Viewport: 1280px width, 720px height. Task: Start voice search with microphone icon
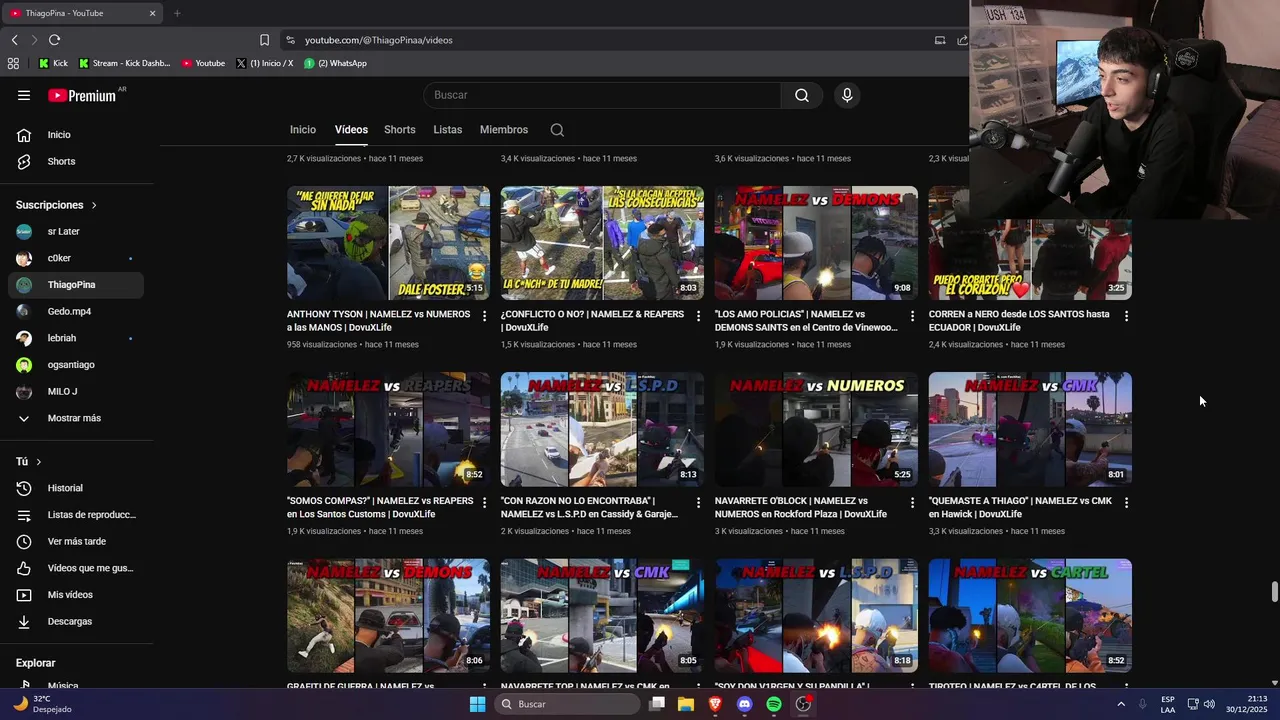tap(847, 95)
